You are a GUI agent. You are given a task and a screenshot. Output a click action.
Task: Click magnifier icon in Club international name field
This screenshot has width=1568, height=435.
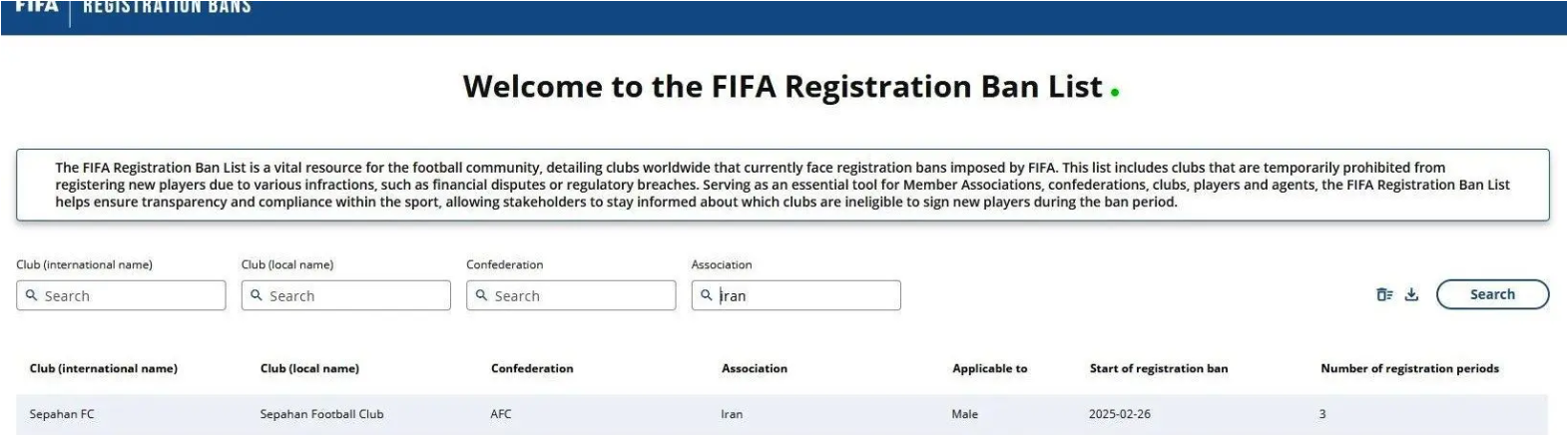(x=32, y=295)
